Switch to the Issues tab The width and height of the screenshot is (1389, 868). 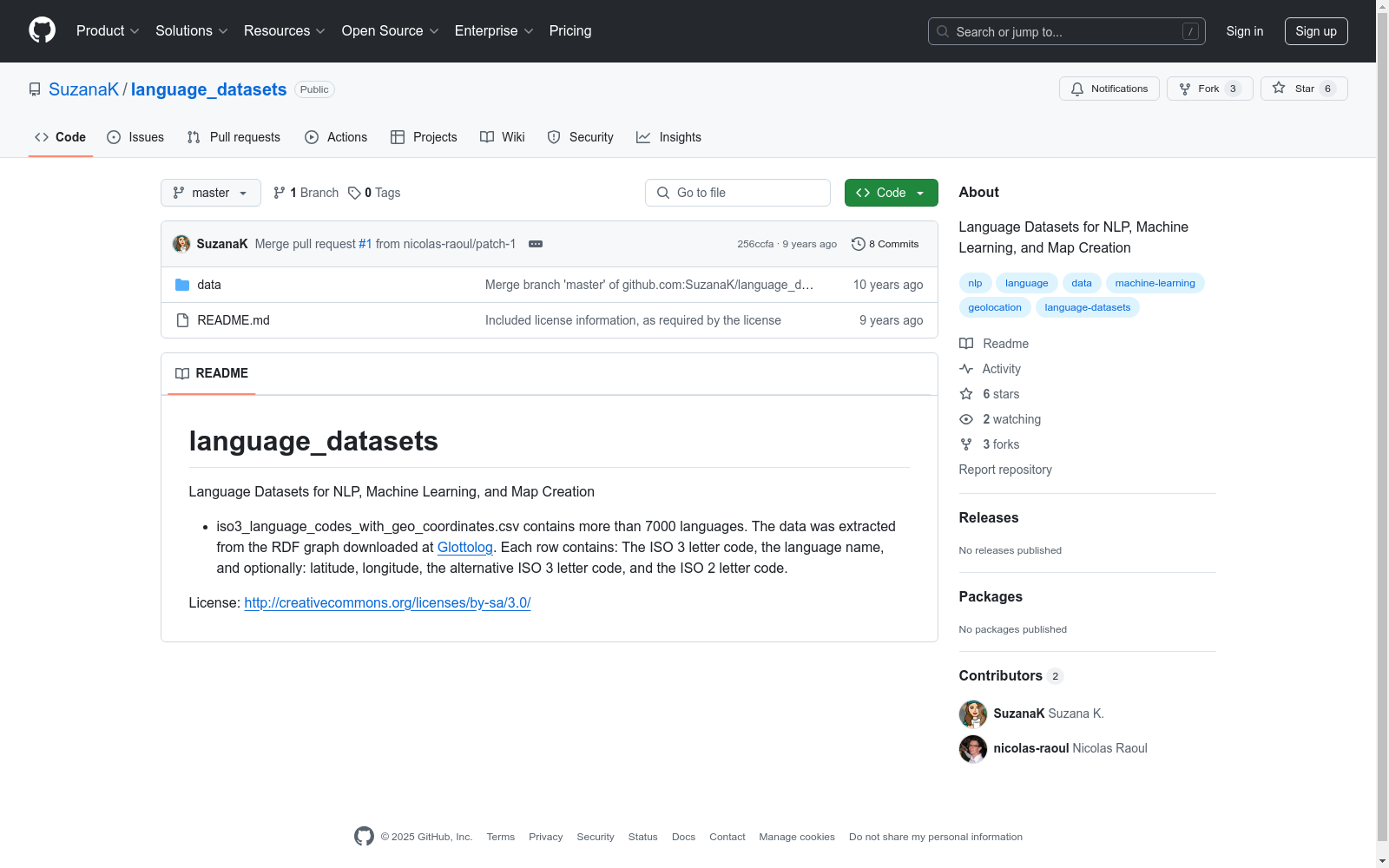pyautogui.click(x=135, y=137)
